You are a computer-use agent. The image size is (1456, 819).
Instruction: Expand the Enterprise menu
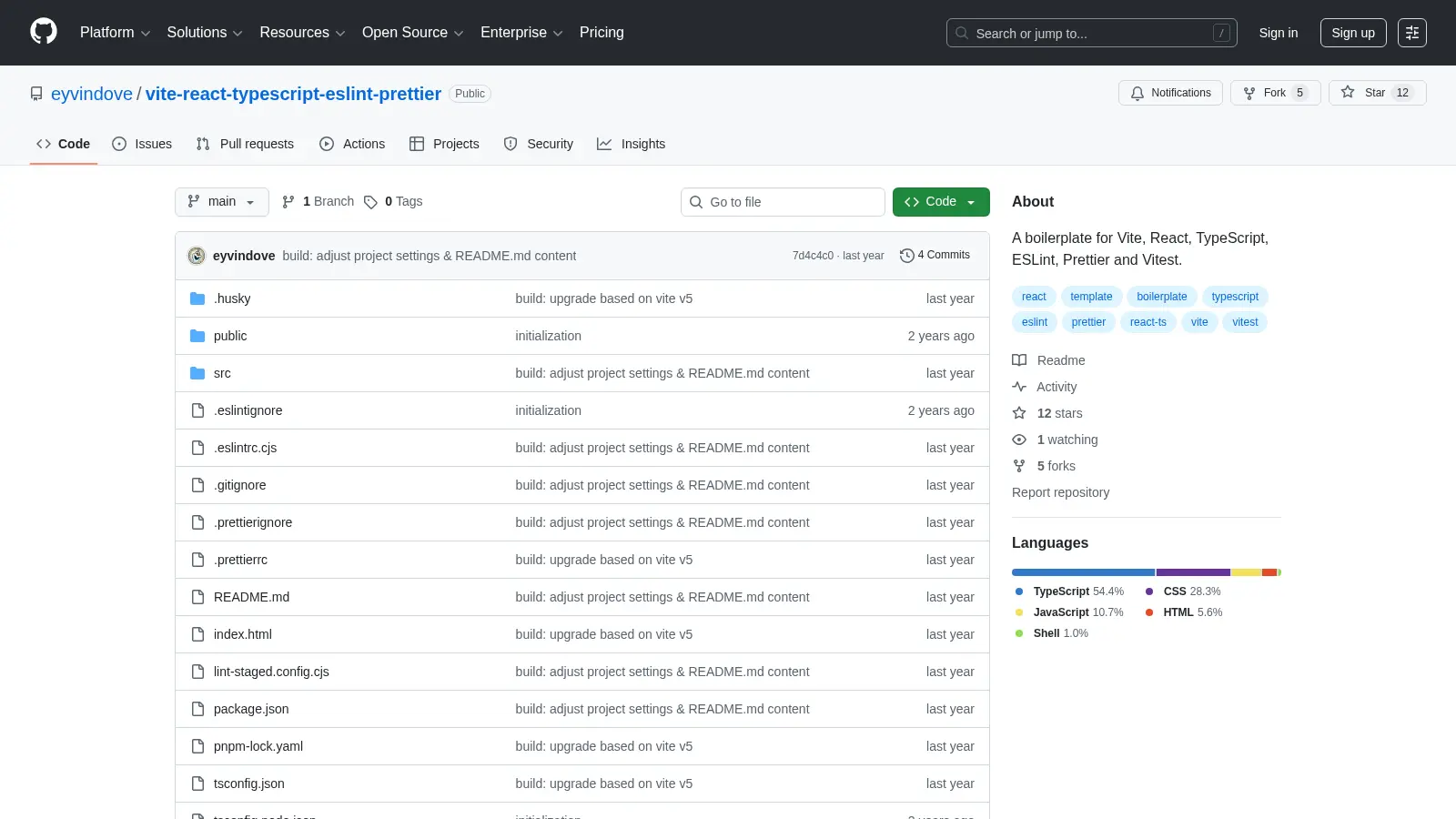tap(521, 33)
